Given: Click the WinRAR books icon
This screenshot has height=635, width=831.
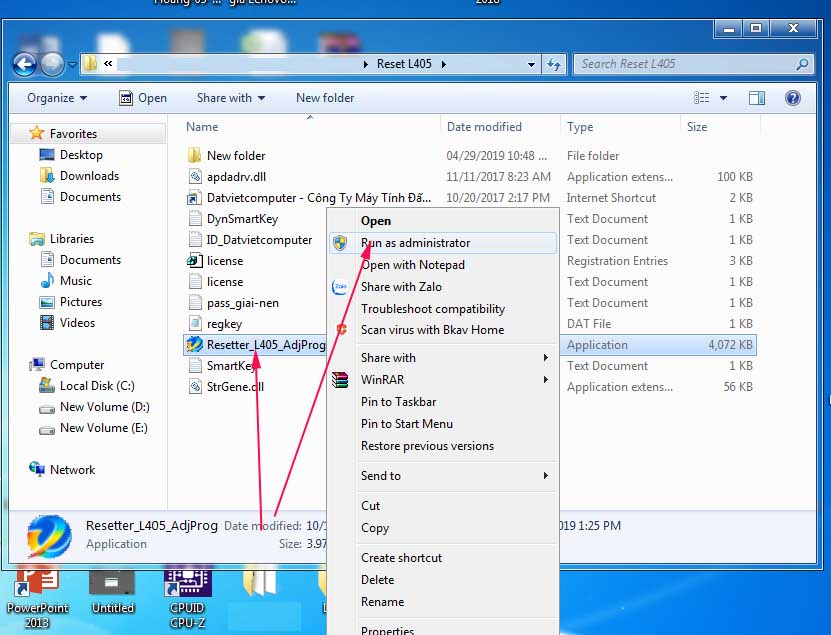Looking at the screenshot, I should [x=340, y=380].
